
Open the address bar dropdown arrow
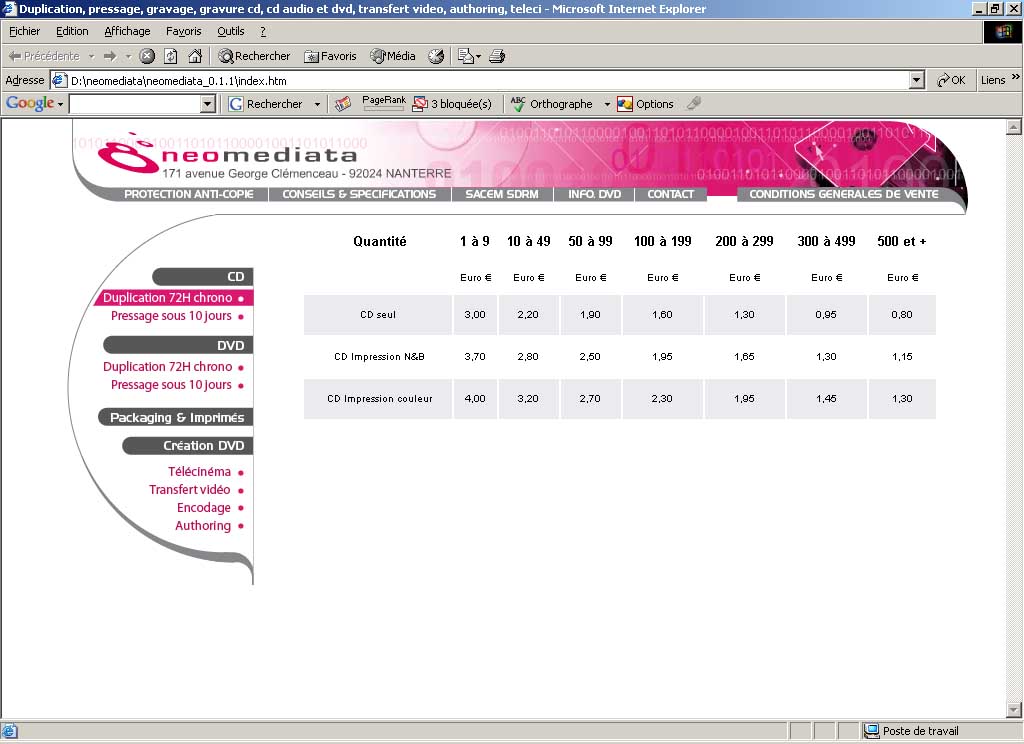pyautogui.click(x=917, y=80)
